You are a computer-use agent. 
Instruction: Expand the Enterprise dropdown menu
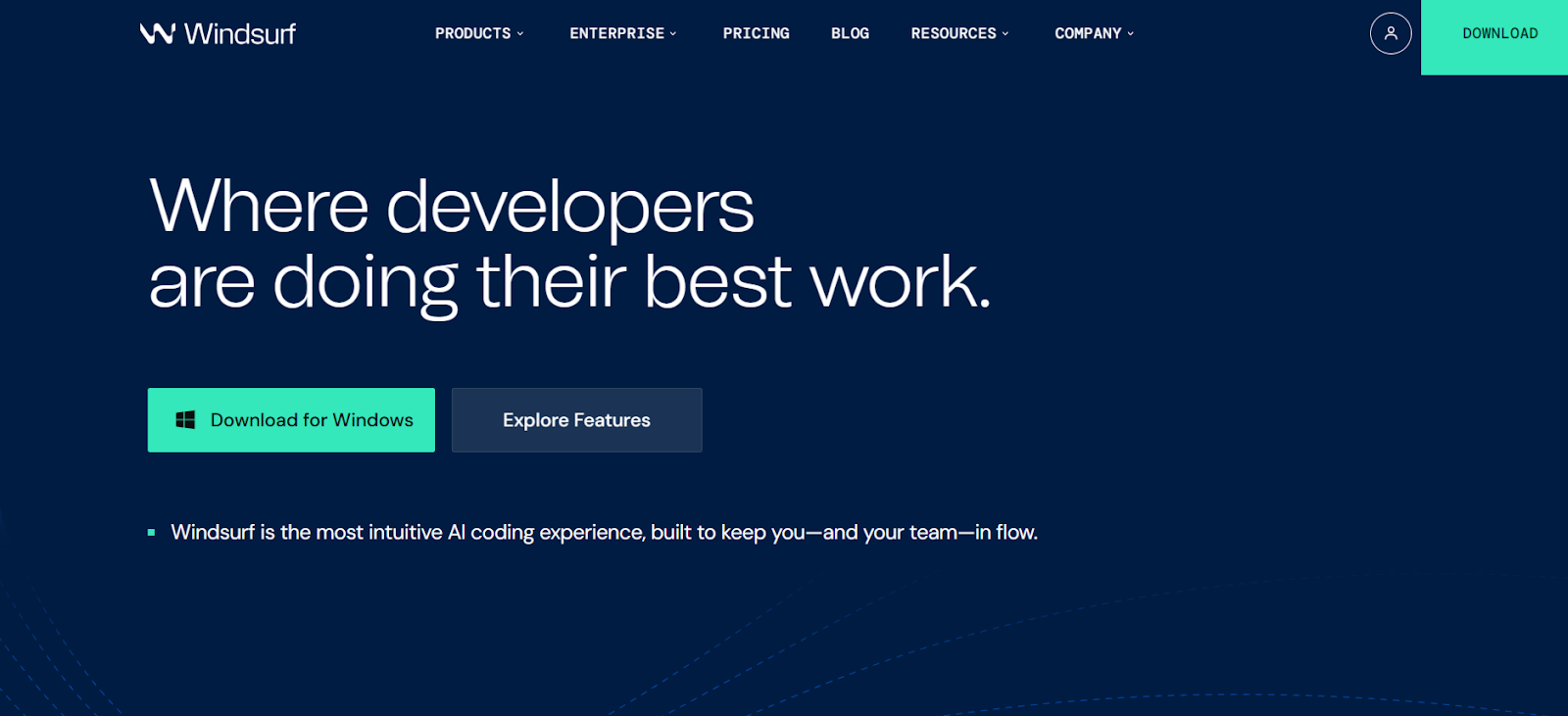(623, 33)
